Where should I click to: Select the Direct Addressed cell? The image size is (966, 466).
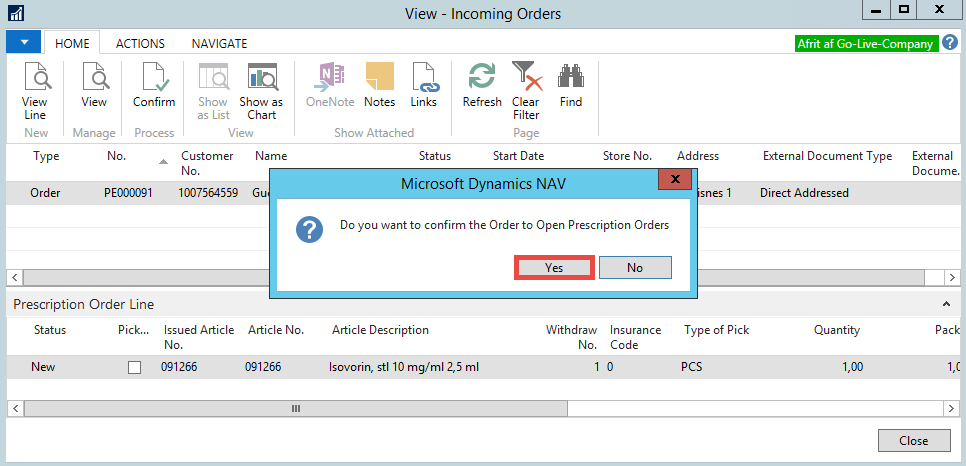click(804, 193)
